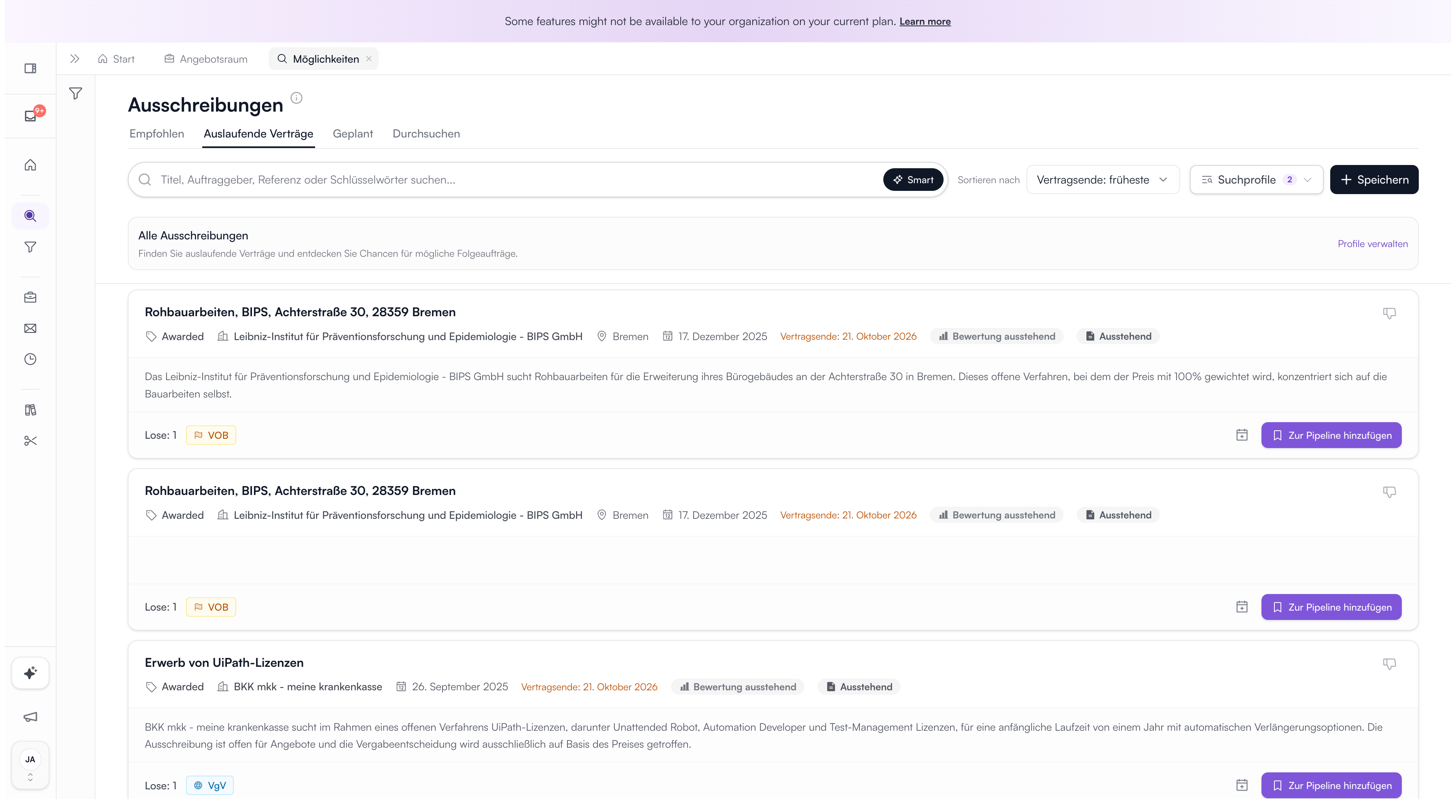
Task: Open the library books icon in sidebar
Action: [30, 410]
